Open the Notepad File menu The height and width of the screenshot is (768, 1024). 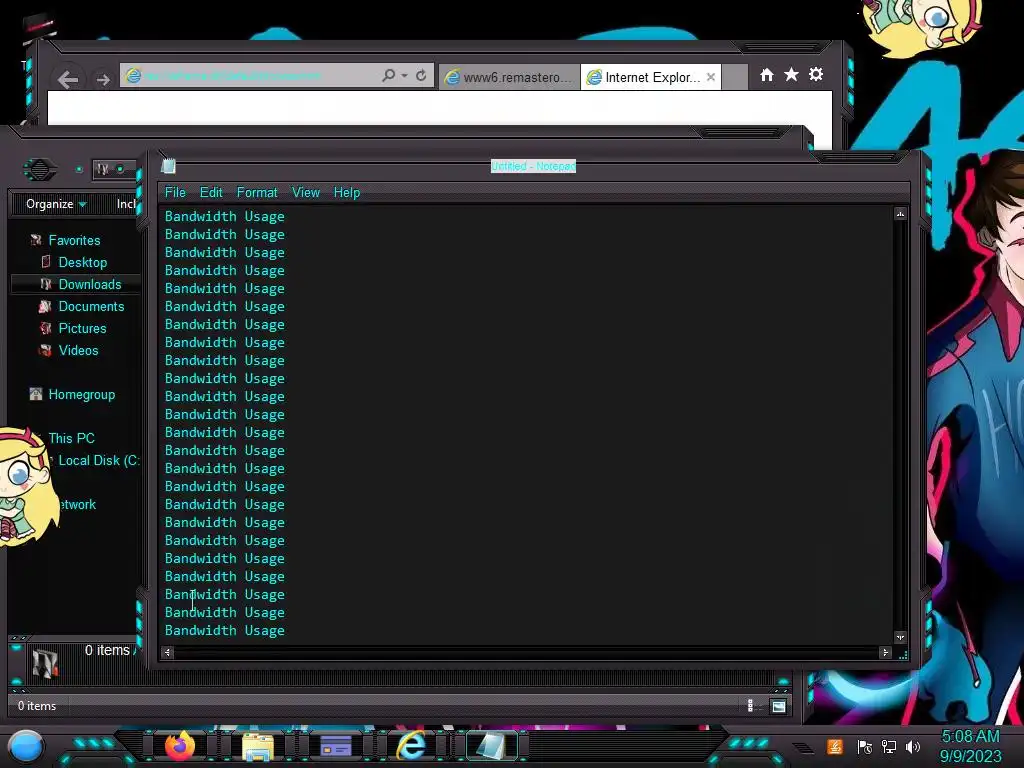pos(175,193)
